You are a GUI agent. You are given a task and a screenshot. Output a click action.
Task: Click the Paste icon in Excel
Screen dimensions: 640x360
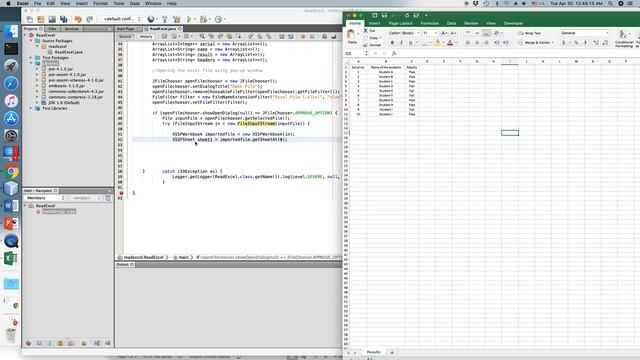(351, 35)
